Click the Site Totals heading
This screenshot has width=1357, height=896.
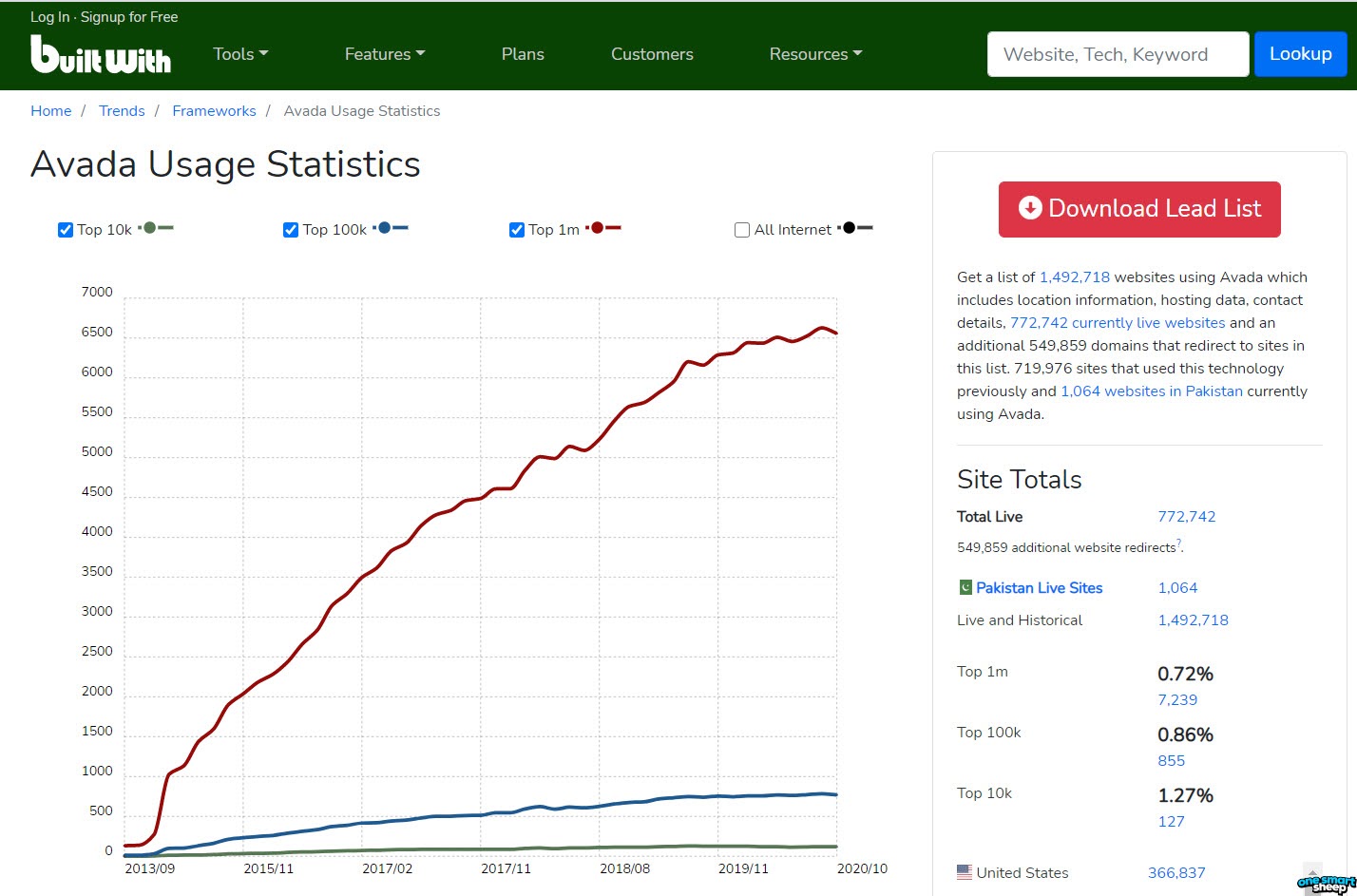1020,480
